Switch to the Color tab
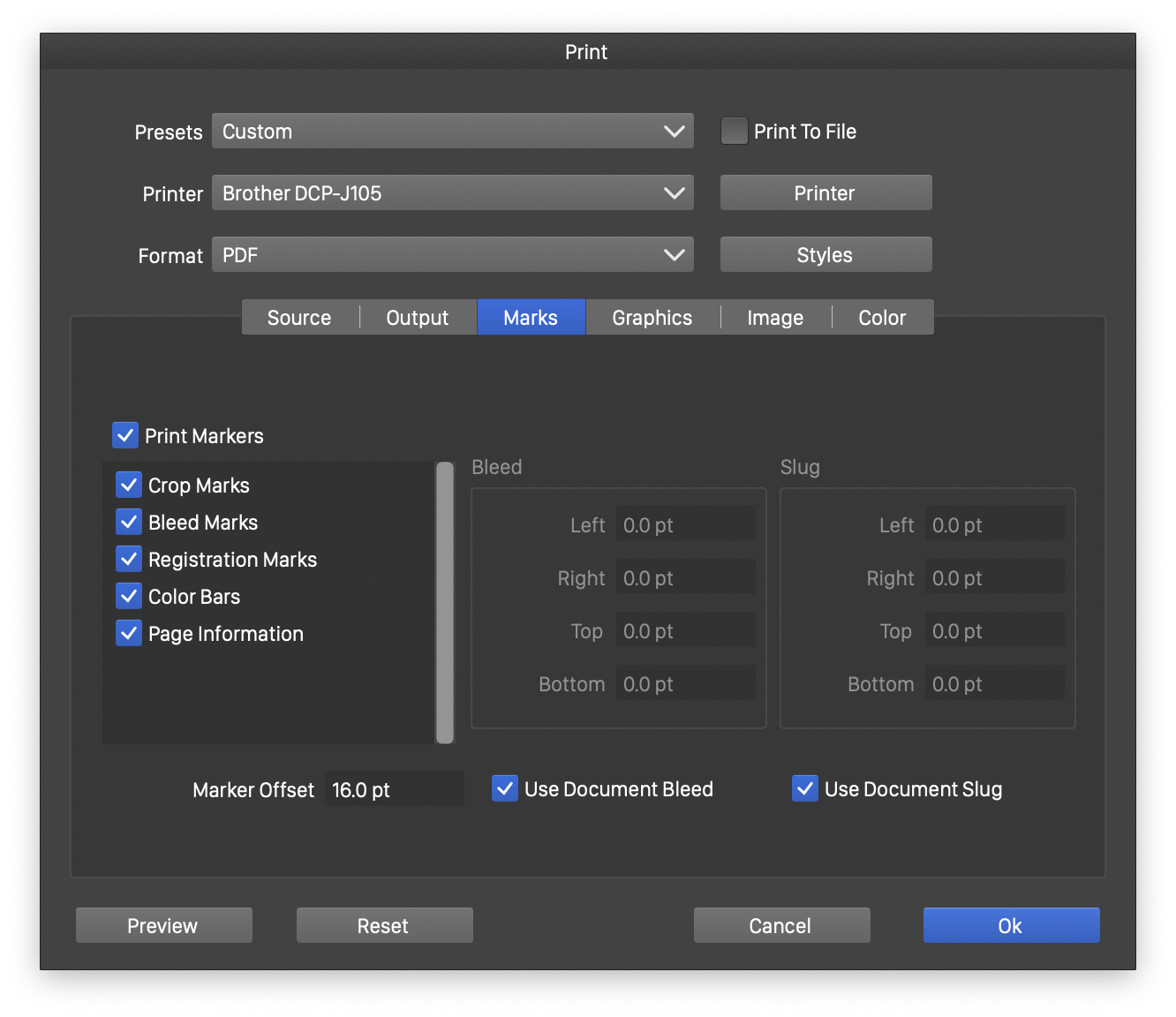The height and width of the screenshot is (1017, 1176). click(x=881, y=318)
